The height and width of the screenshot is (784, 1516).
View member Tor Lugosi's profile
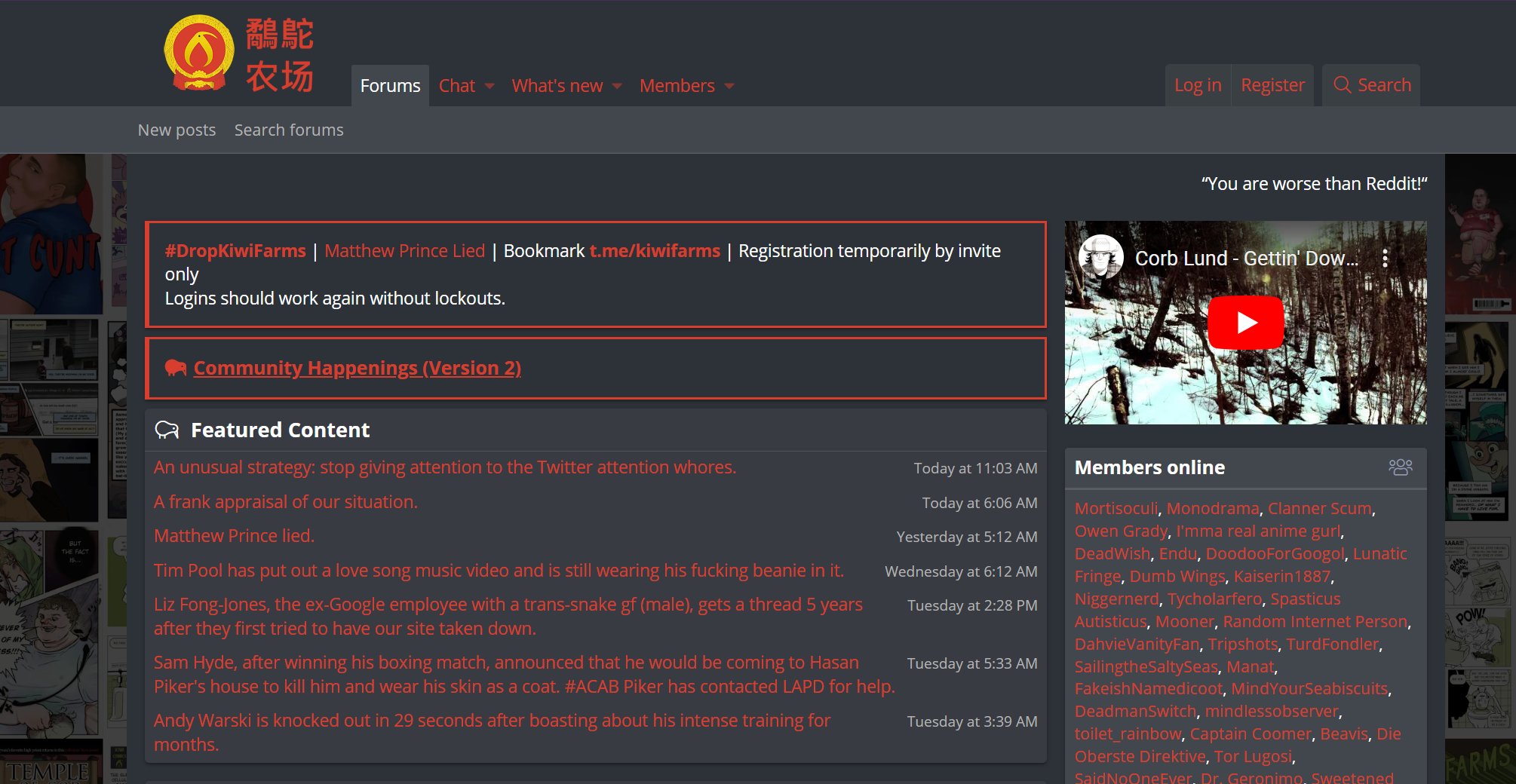1253,757
